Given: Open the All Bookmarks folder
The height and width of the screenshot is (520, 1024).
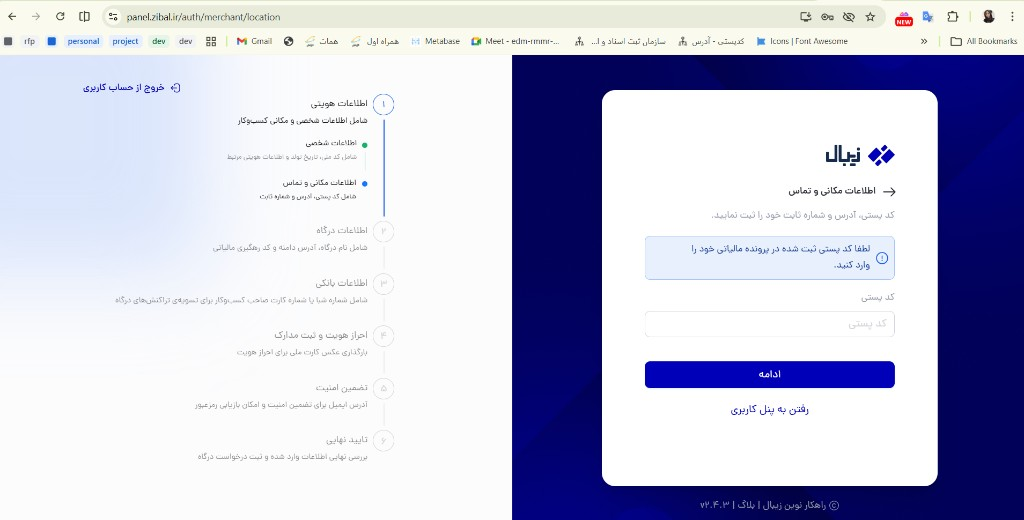Looking at the screenshot, I should [x=984, y=41].
